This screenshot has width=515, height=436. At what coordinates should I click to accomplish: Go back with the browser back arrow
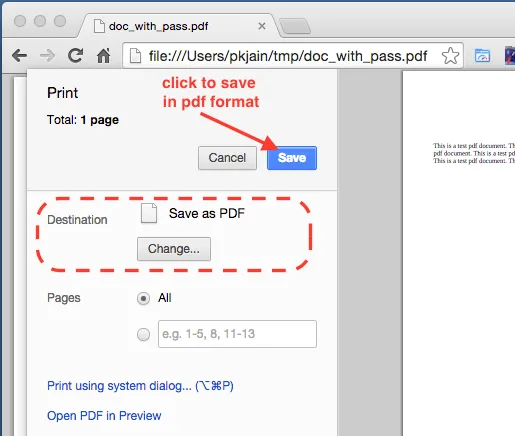point(19,55)
